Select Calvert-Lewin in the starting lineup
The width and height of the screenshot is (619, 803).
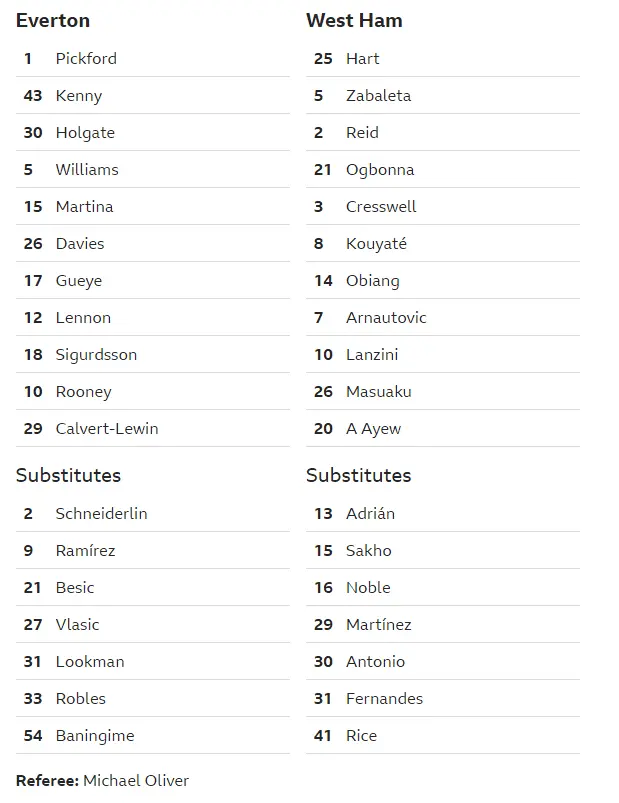pos(107,429)
